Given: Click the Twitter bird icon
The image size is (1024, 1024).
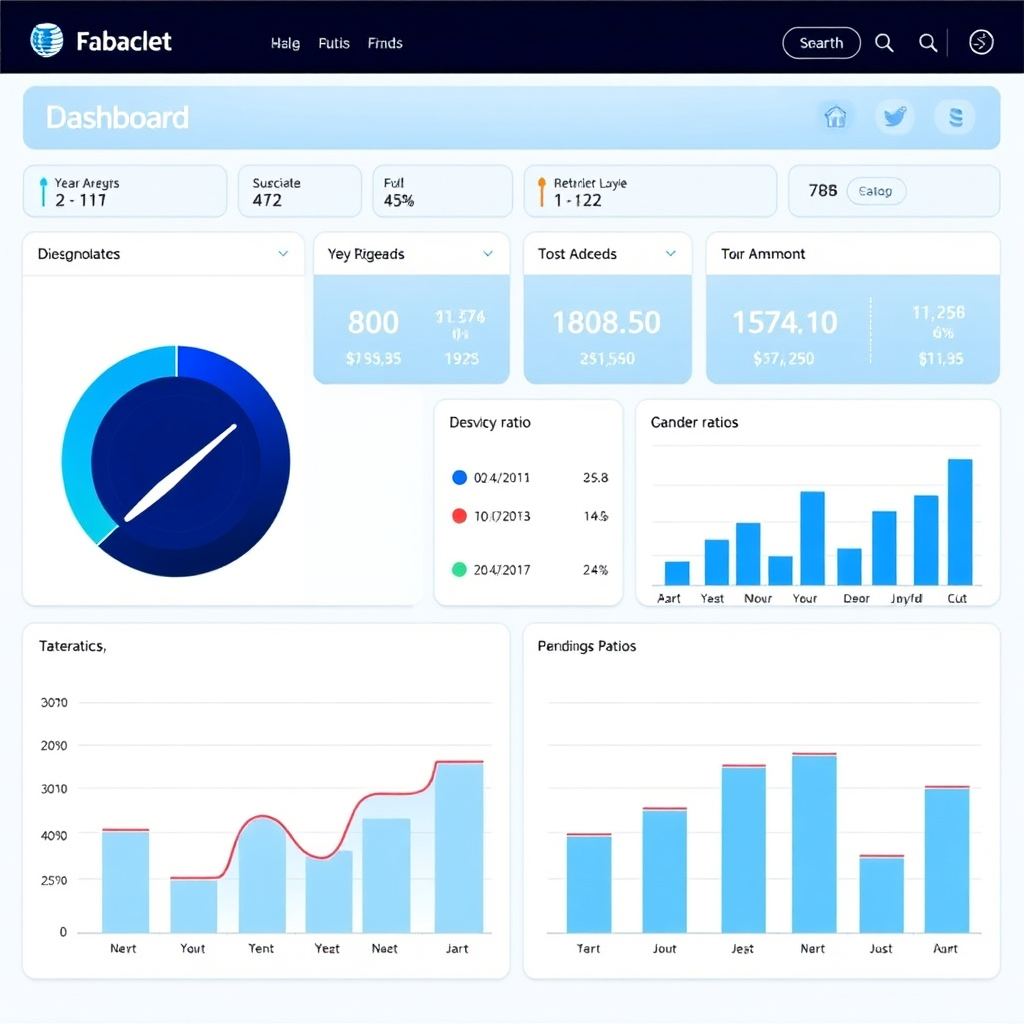Looking at the screenshot, I should (x=894, y=117).
